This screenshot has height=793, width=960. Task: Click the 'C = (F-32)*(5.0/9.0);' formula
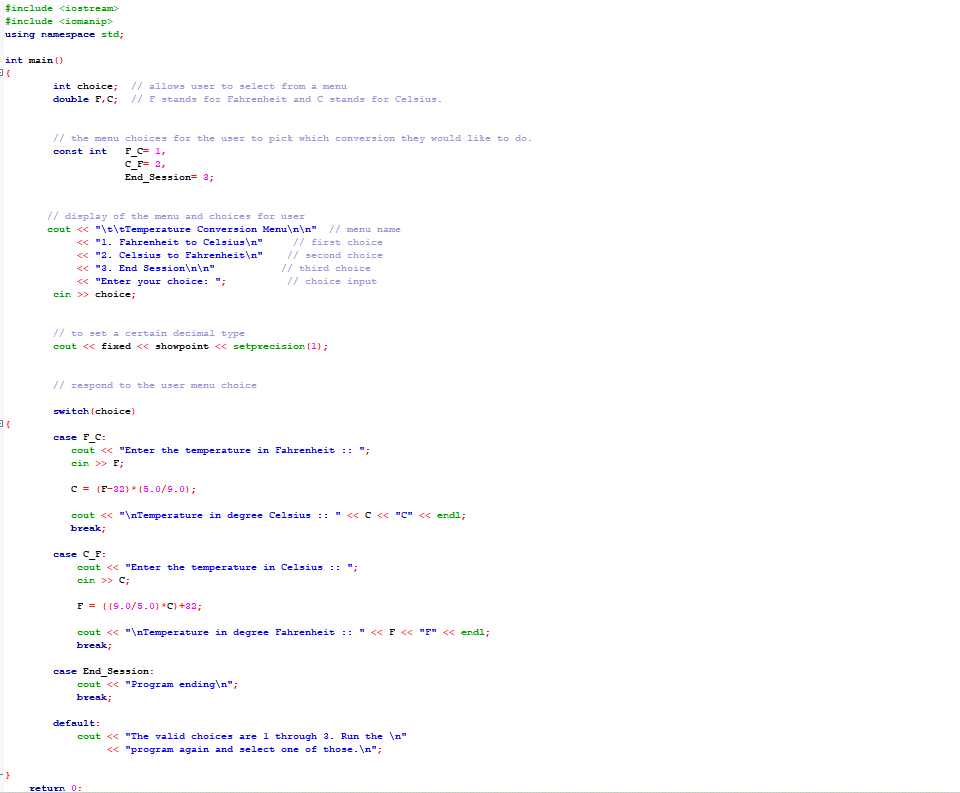pos(133,489)
